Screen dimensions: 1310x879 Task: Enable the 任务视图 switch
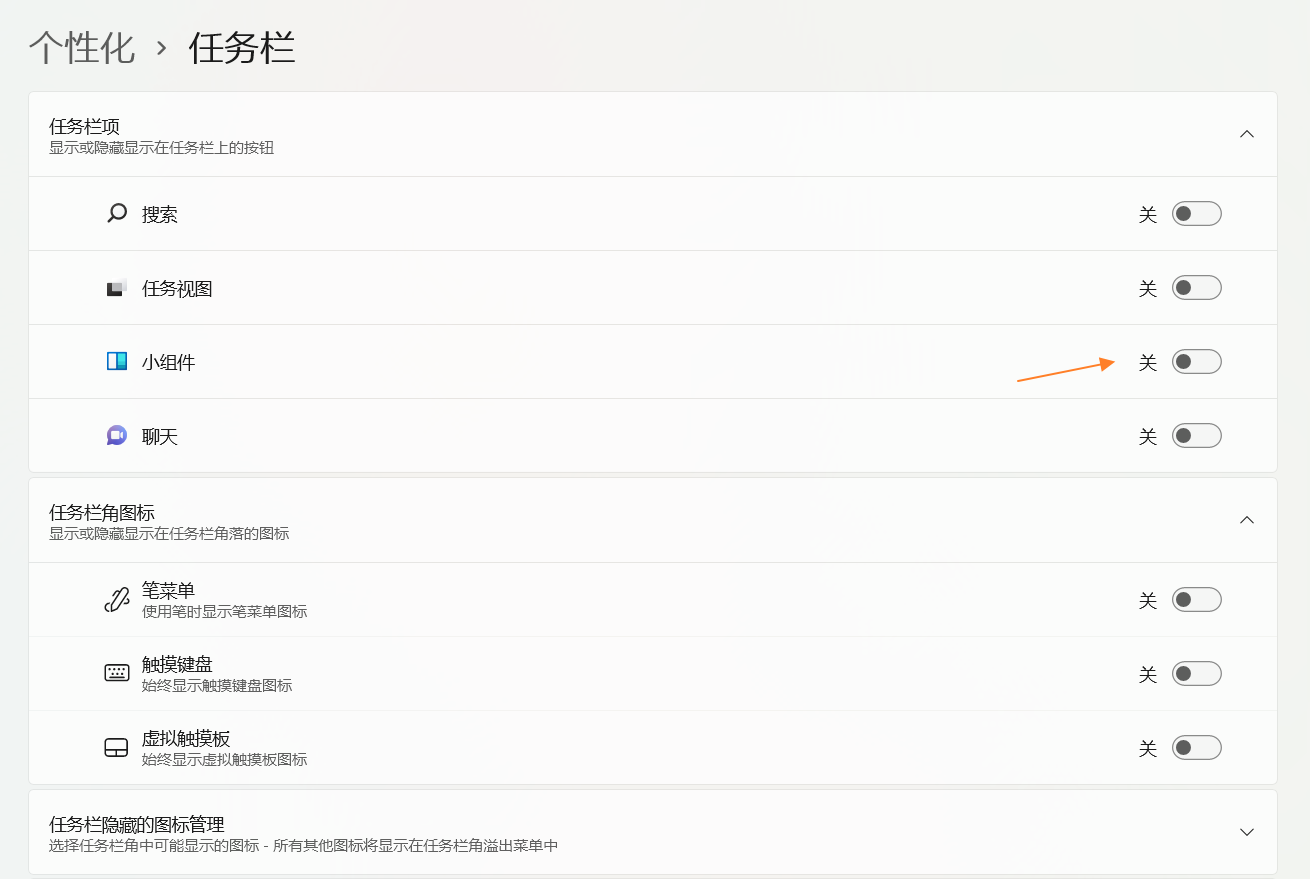[x=1197, y=288]
